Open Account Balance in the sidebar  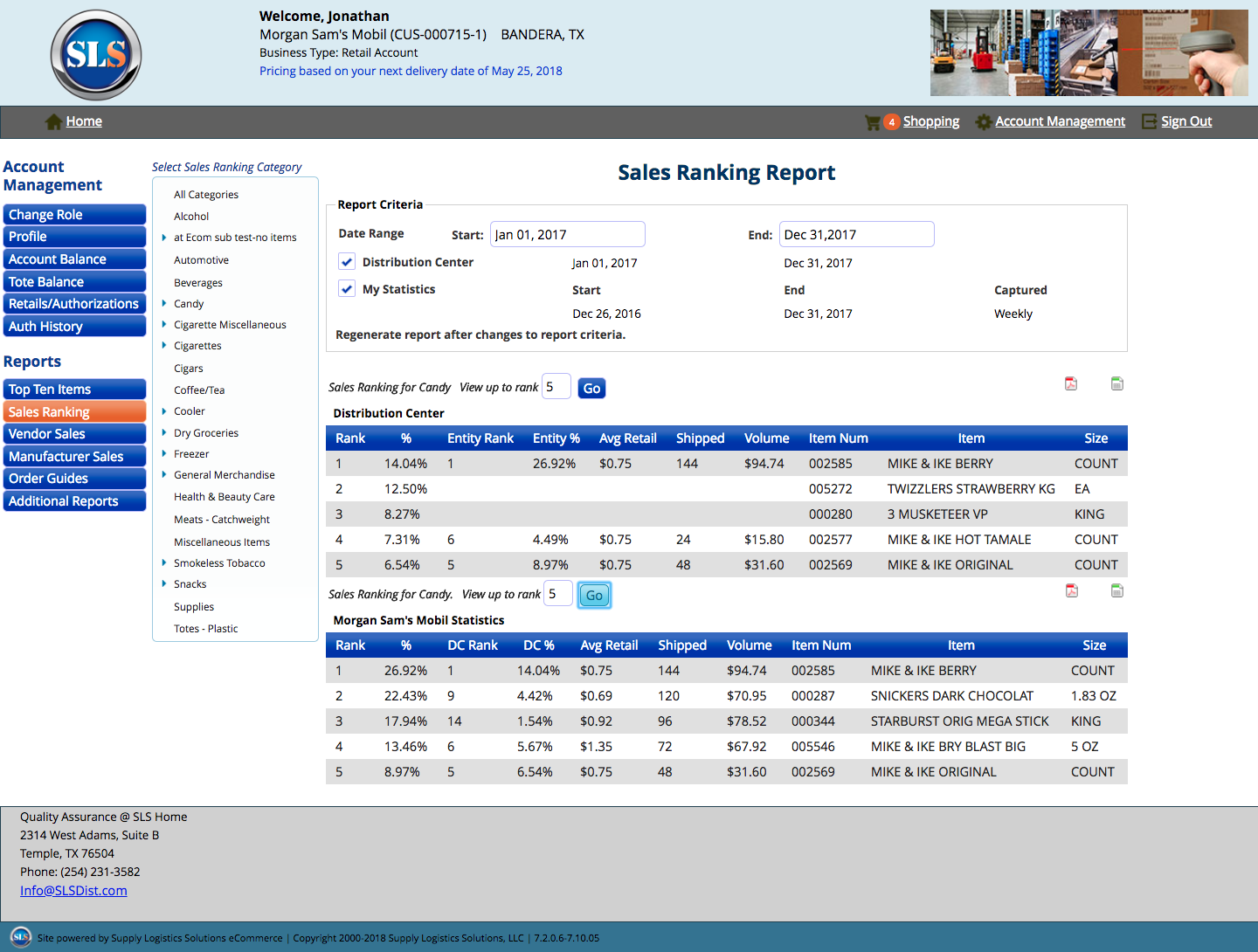pos(74,259)
